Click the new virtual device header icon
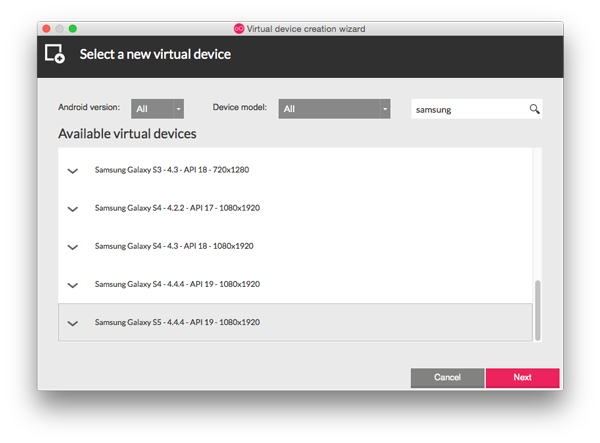The height and width of the screenshot is (443, 600). pyautogui.click(x=55, y=54)
